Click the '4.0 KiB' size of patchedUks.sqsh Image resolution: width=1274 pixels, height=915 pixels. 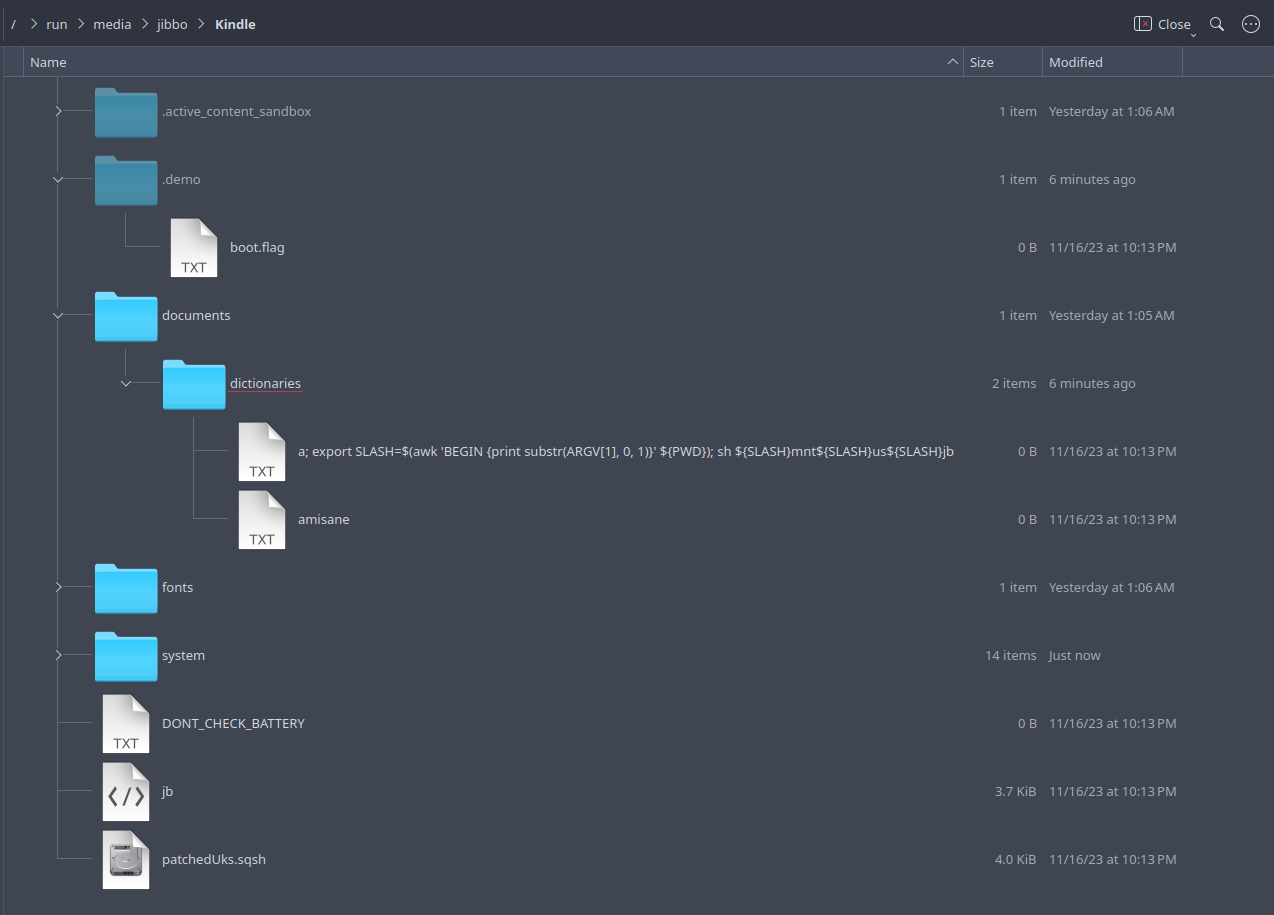1016,859
